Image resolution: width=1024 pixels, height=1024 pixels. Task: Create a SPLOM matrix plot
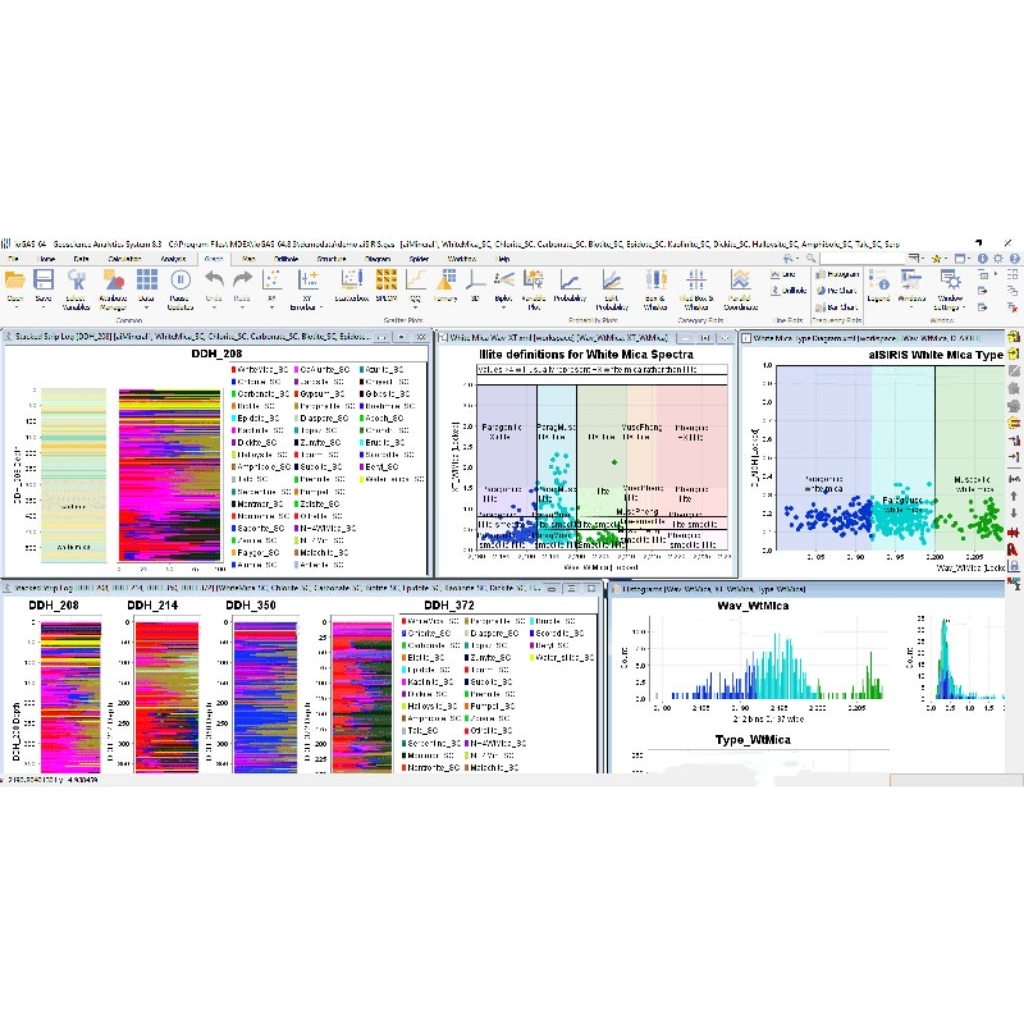click(x=386, y=285)
